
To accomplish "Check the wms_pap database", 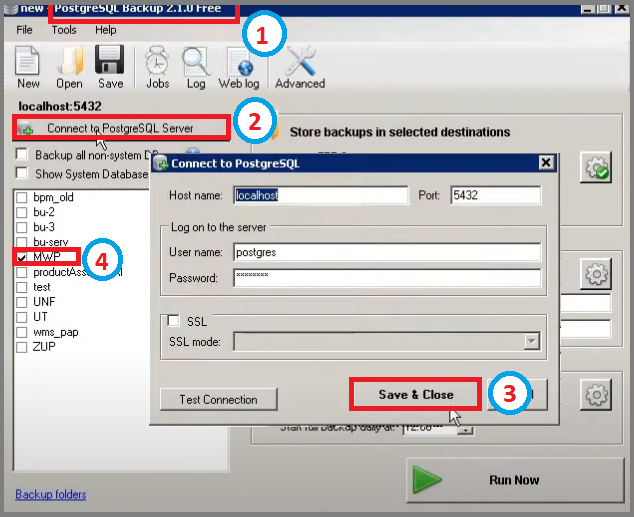I will tap(21, 332).
